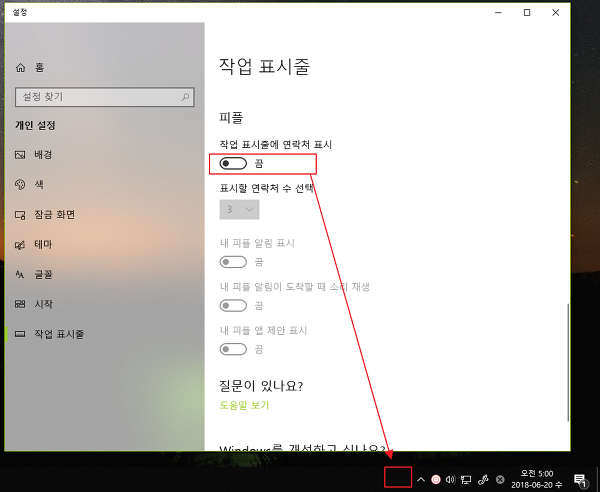Click the pen/link tray icon

point(483,479)
